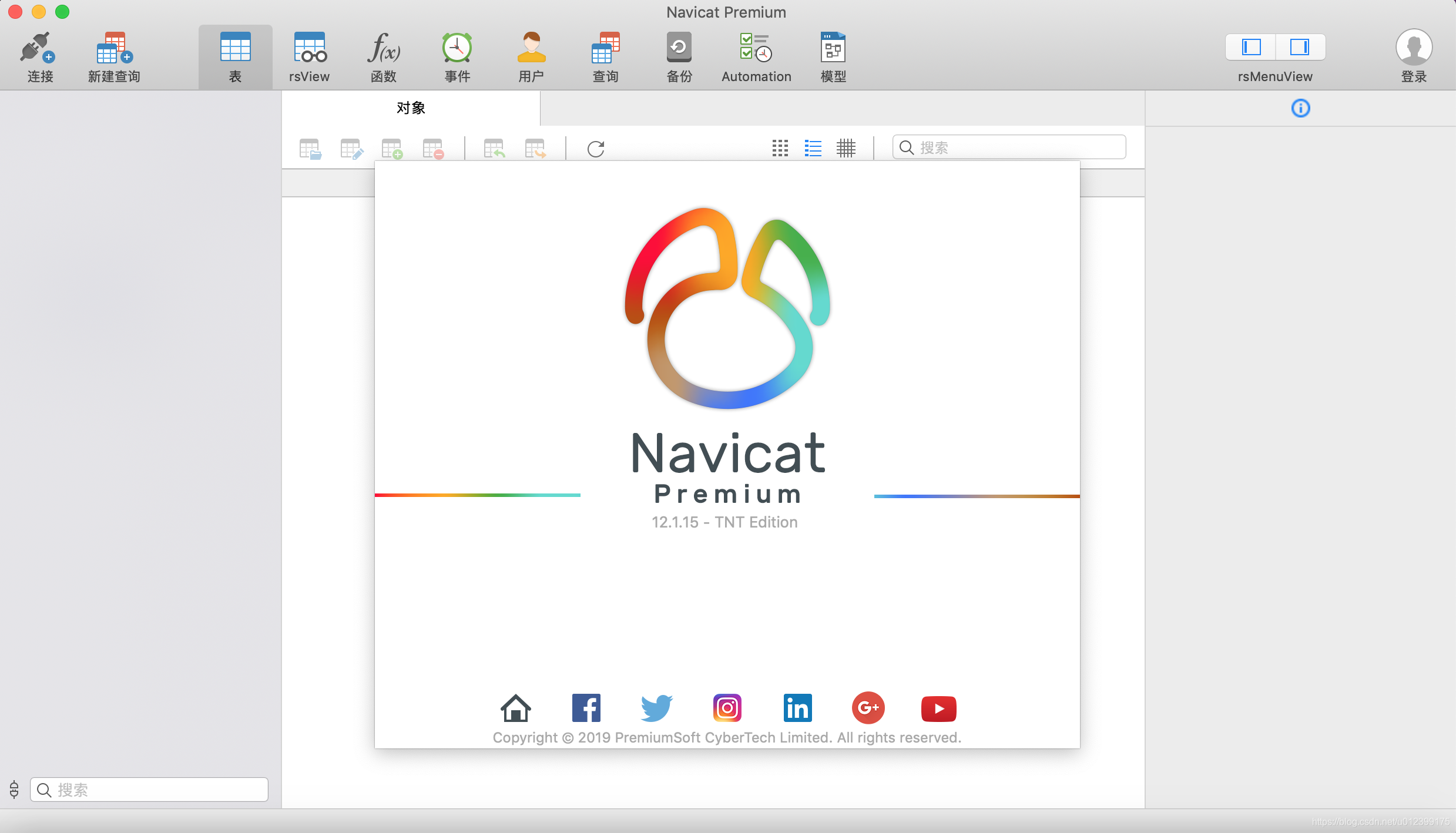
Task: Open the 连接 connection tool
Action: pos(39,57)
